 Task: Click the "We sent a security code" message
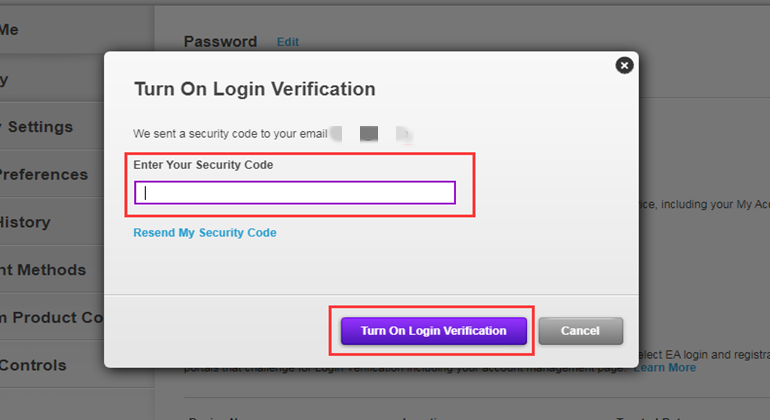click(231, 133)
